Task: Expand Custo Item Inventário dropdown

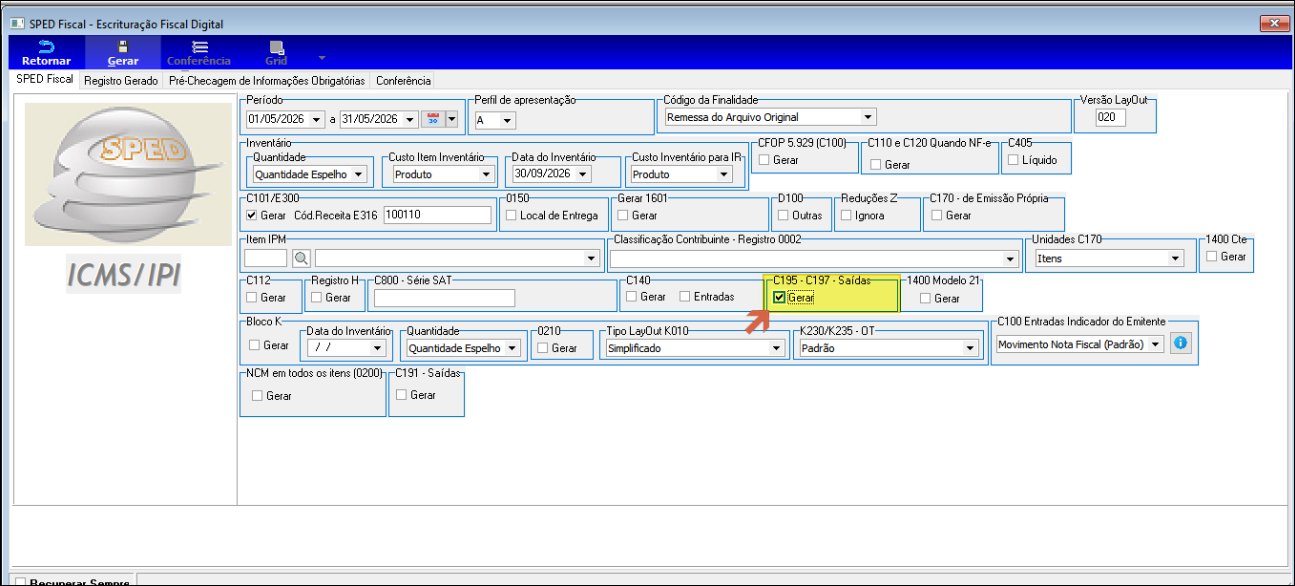Action: (487, 174)
